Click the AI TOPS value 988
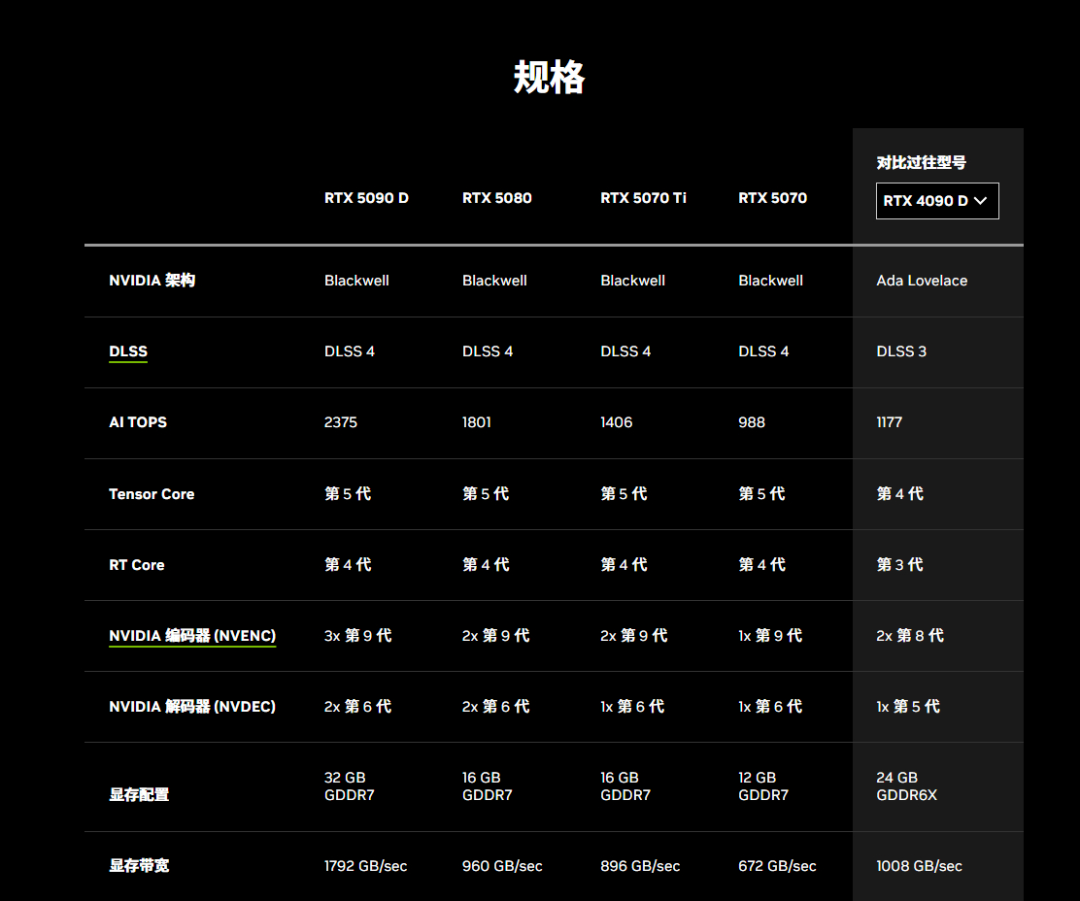1080x901 pixels. point(751,422)
